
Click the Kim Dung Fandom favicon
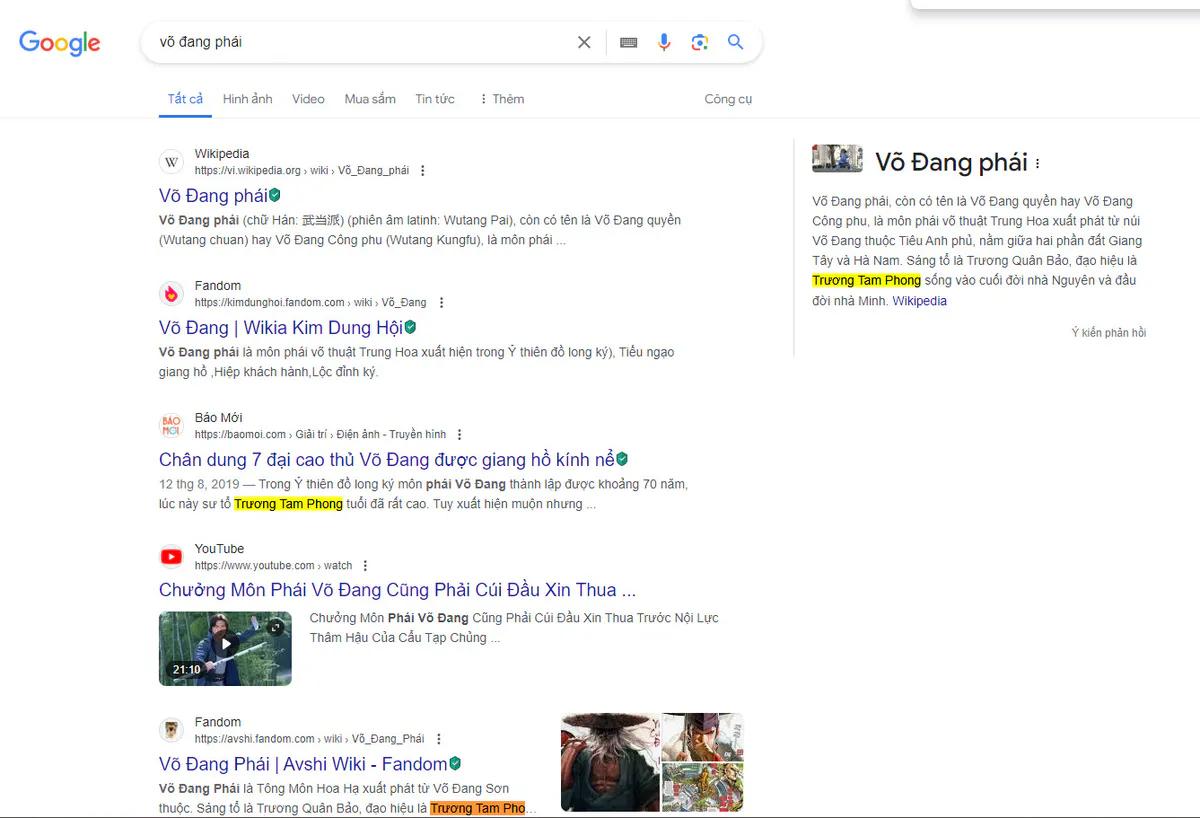pyautogui.click(x=172, y=294)
